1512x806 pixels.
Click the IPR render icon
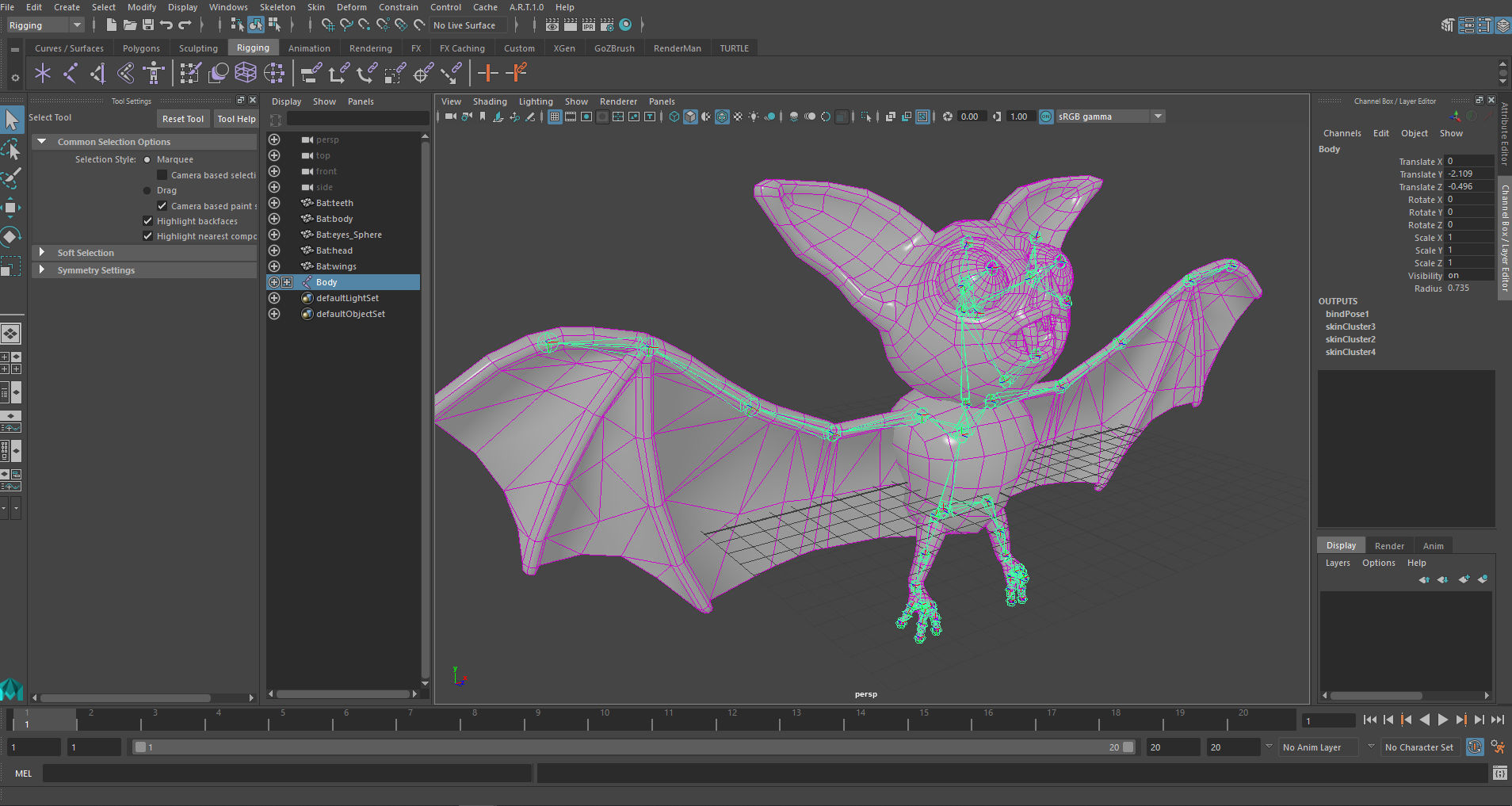pos(589,25)
